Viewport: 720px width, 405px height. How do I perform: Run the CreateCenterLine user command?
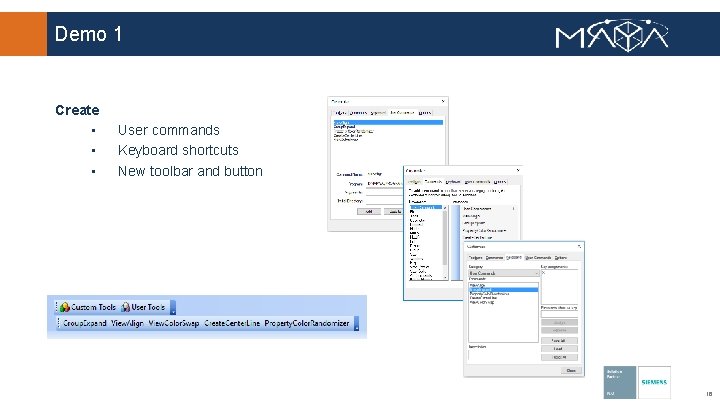[232, 323]
